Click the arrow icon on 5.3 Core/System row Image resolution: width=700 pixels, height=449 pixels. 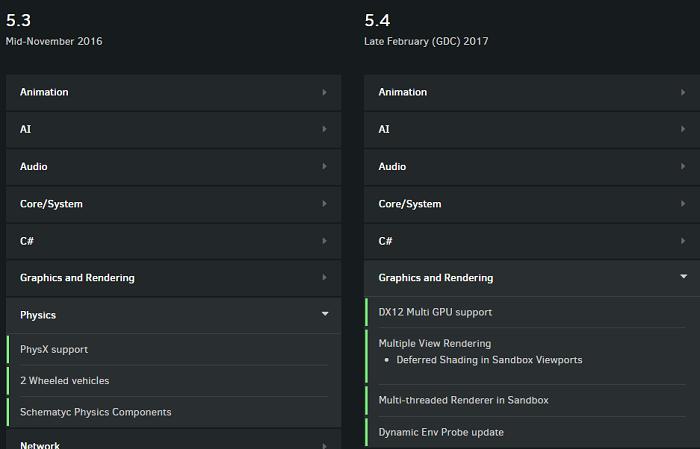pyautogui.click(x=325, y=204)
